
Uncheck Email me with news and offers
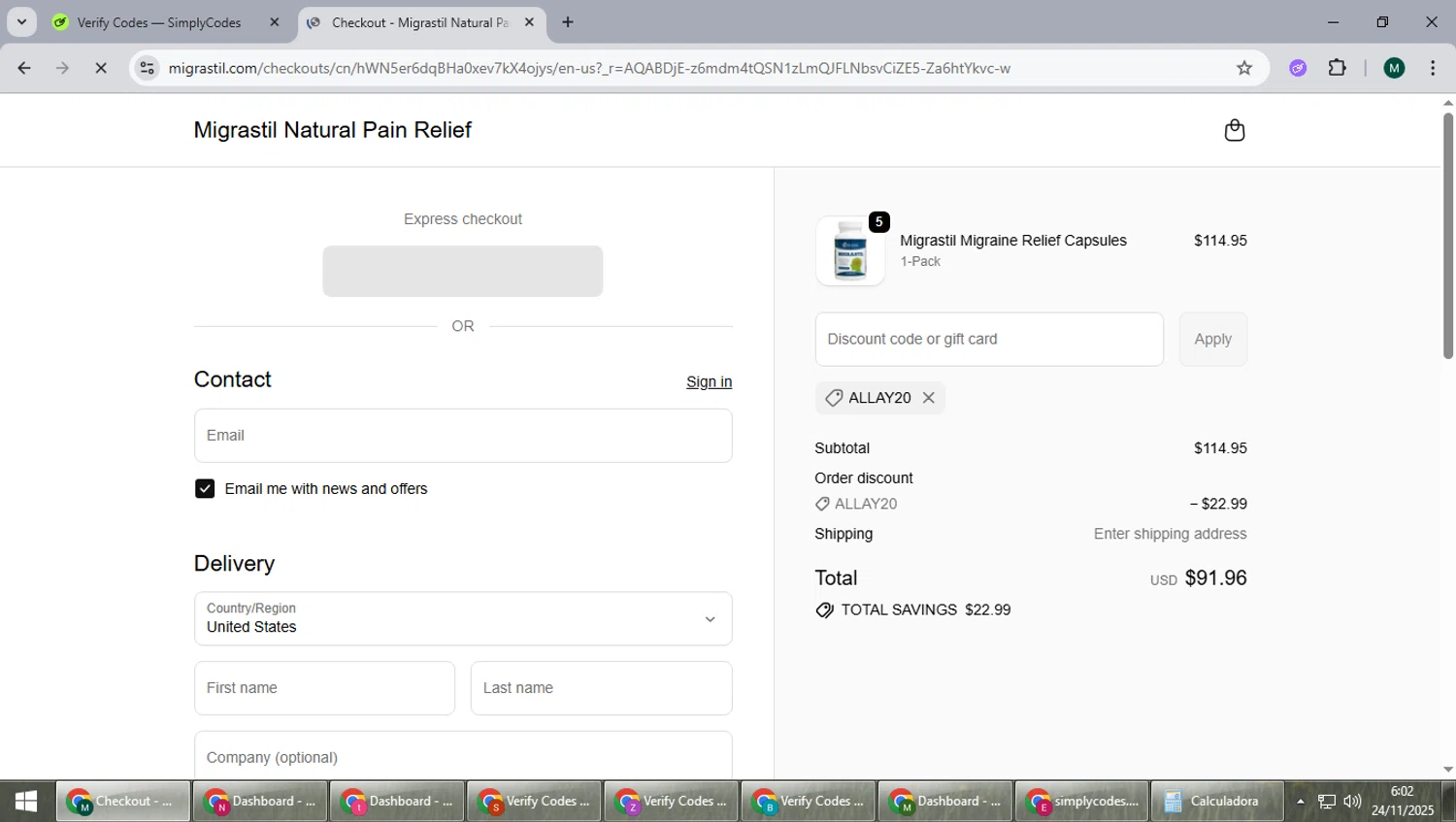tap(205, 489)
